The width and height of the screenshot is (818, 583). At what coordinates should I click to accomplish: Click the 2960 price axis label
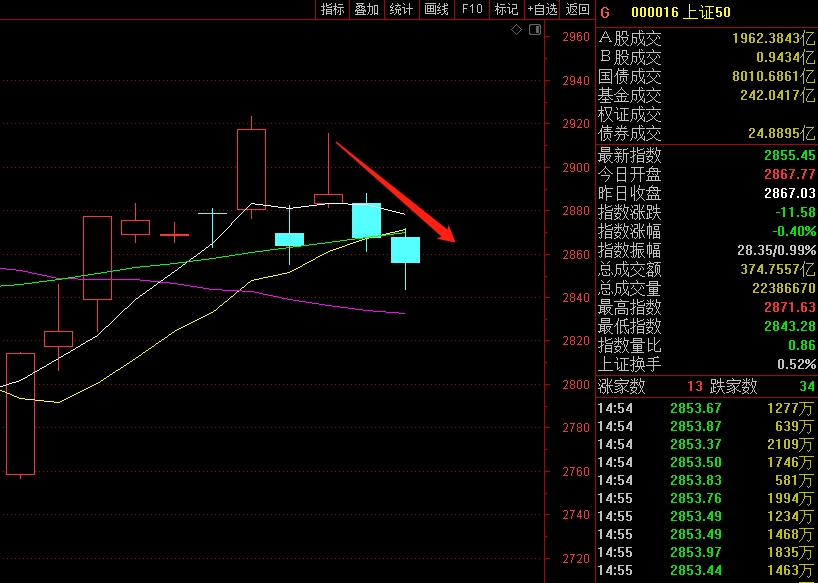click(576, 37)
